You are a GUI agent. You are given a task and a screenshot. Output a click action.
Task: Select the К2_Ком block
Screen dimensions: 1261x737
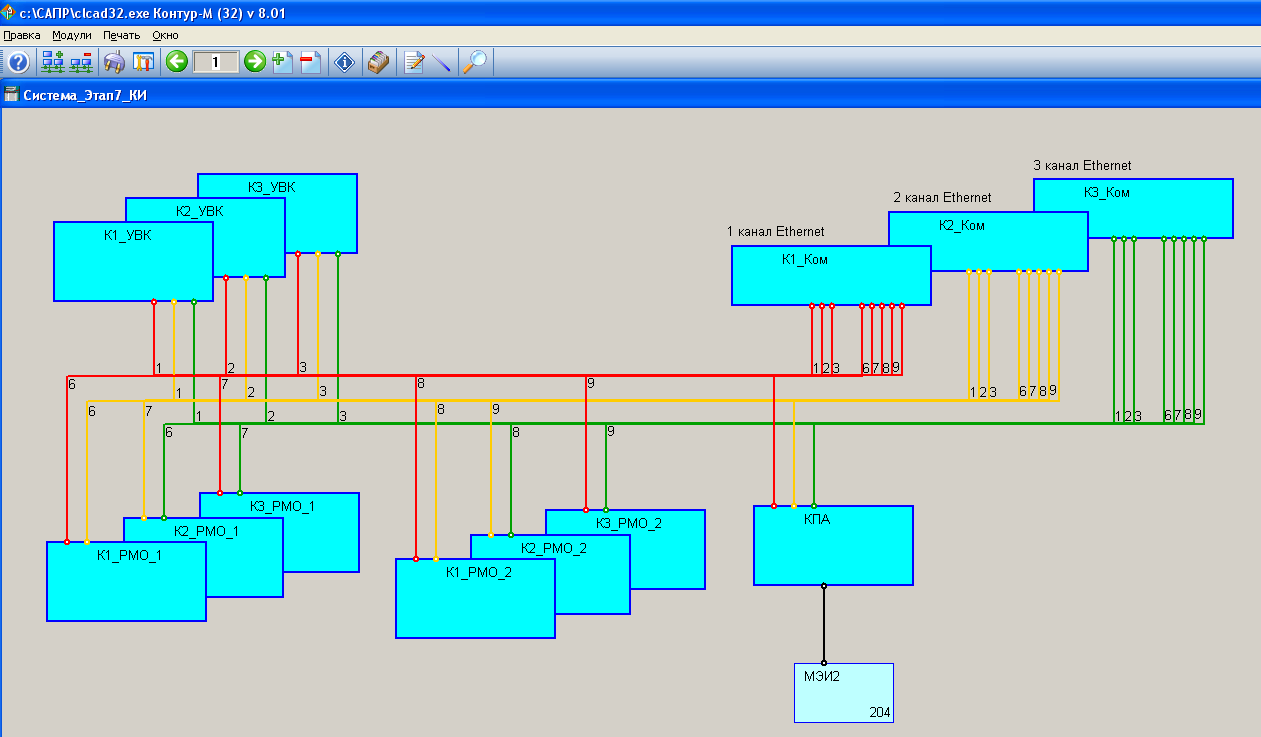pos(988,241)
